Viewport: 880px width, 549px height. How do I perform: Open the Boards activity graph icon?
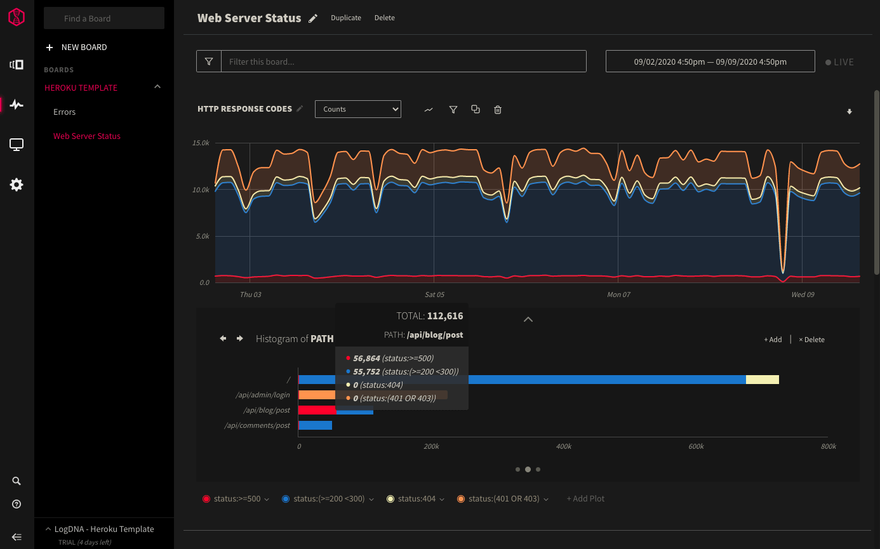pos(16,104)
